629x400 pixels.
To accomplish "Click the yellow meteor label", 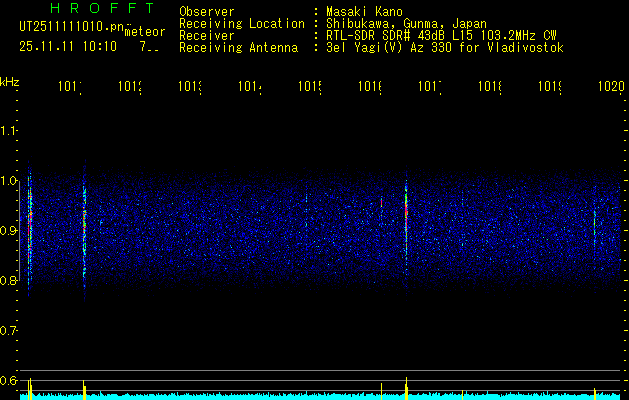I will 144,32.
